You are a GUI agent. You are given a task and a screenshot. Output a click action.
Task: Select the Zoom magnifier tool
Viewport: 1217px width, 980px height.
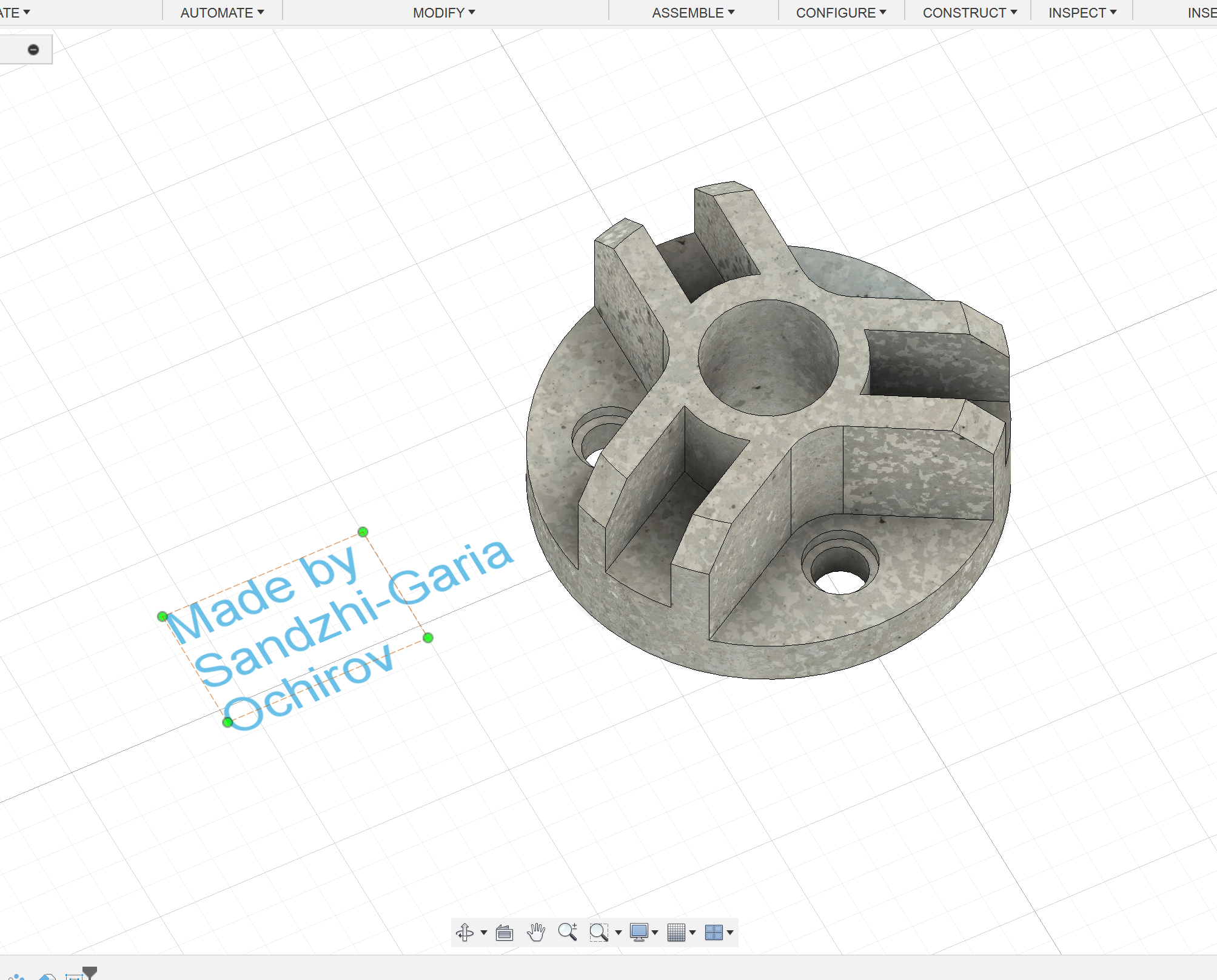[x=568, y=932]
